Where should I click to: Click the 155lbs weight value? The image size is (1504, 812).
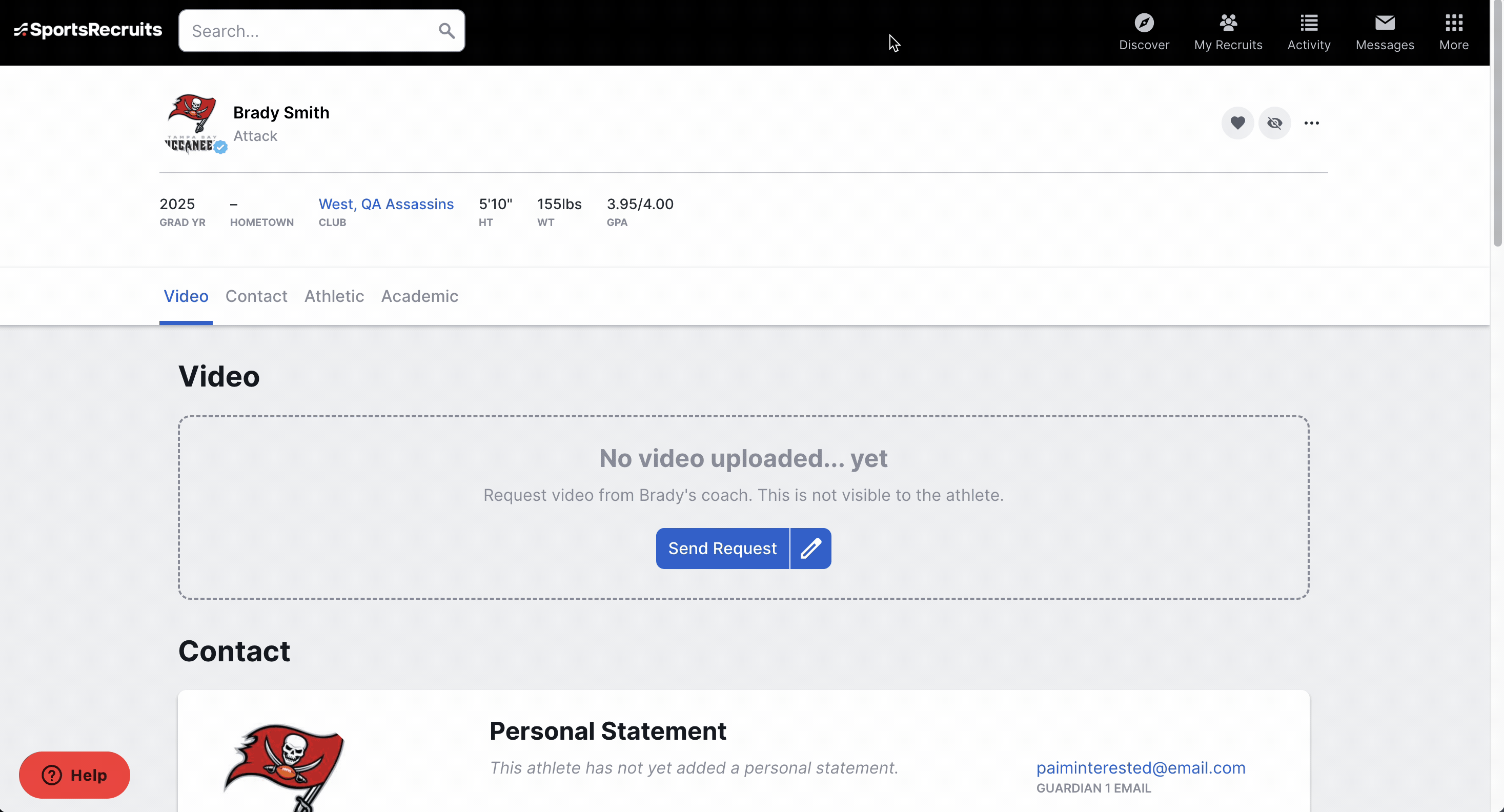pyautogui.click(x=559, y=204)
